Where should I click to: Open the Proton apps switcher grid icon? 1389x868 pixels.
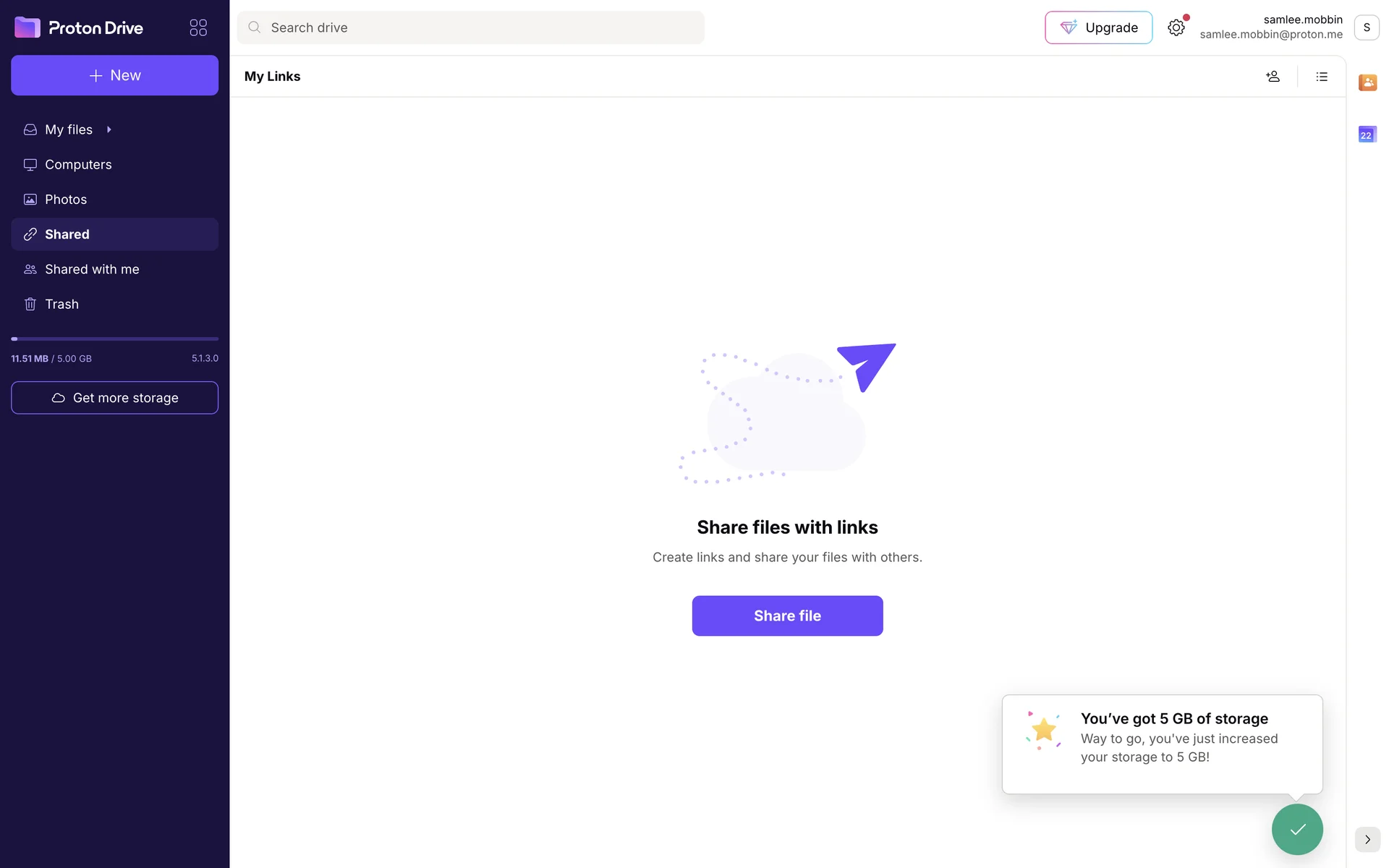coord(198,27)
